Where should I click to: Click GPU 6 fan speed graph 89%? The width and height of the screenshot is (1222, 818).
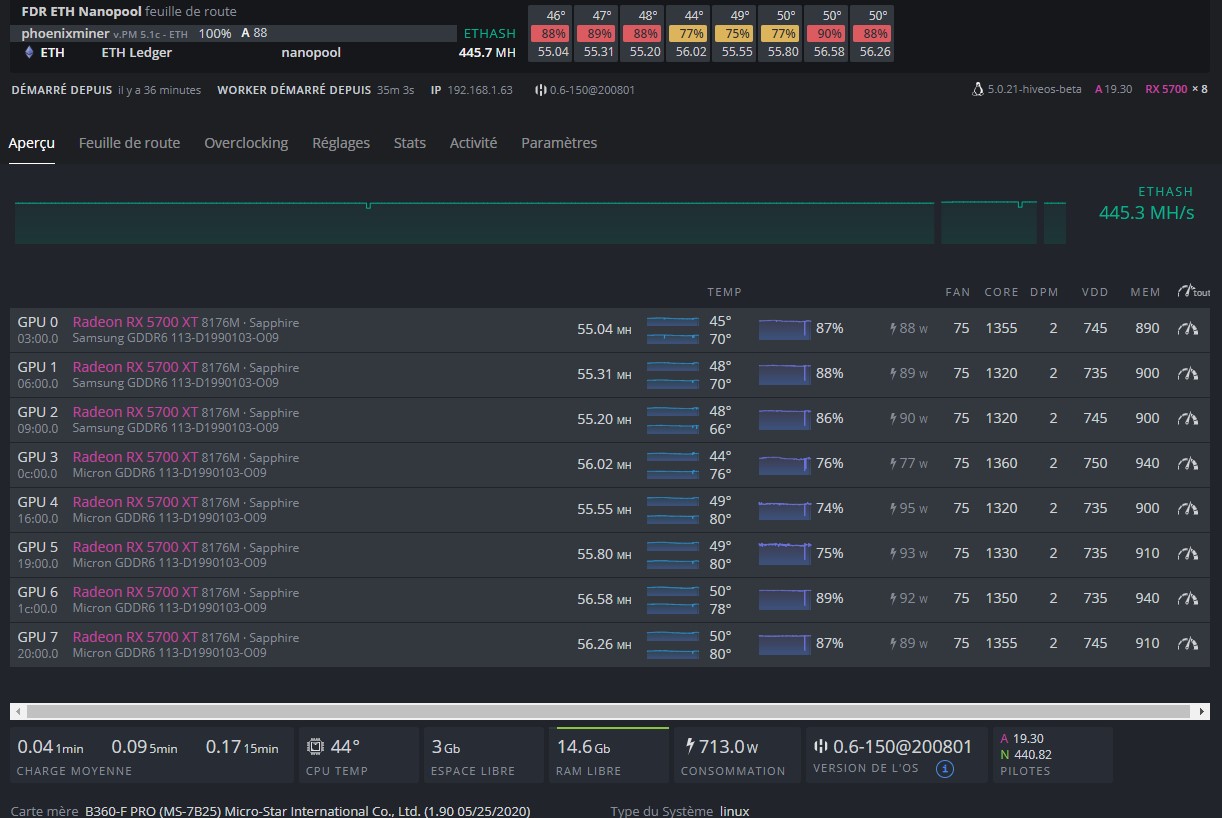click(x=784, y=599)
